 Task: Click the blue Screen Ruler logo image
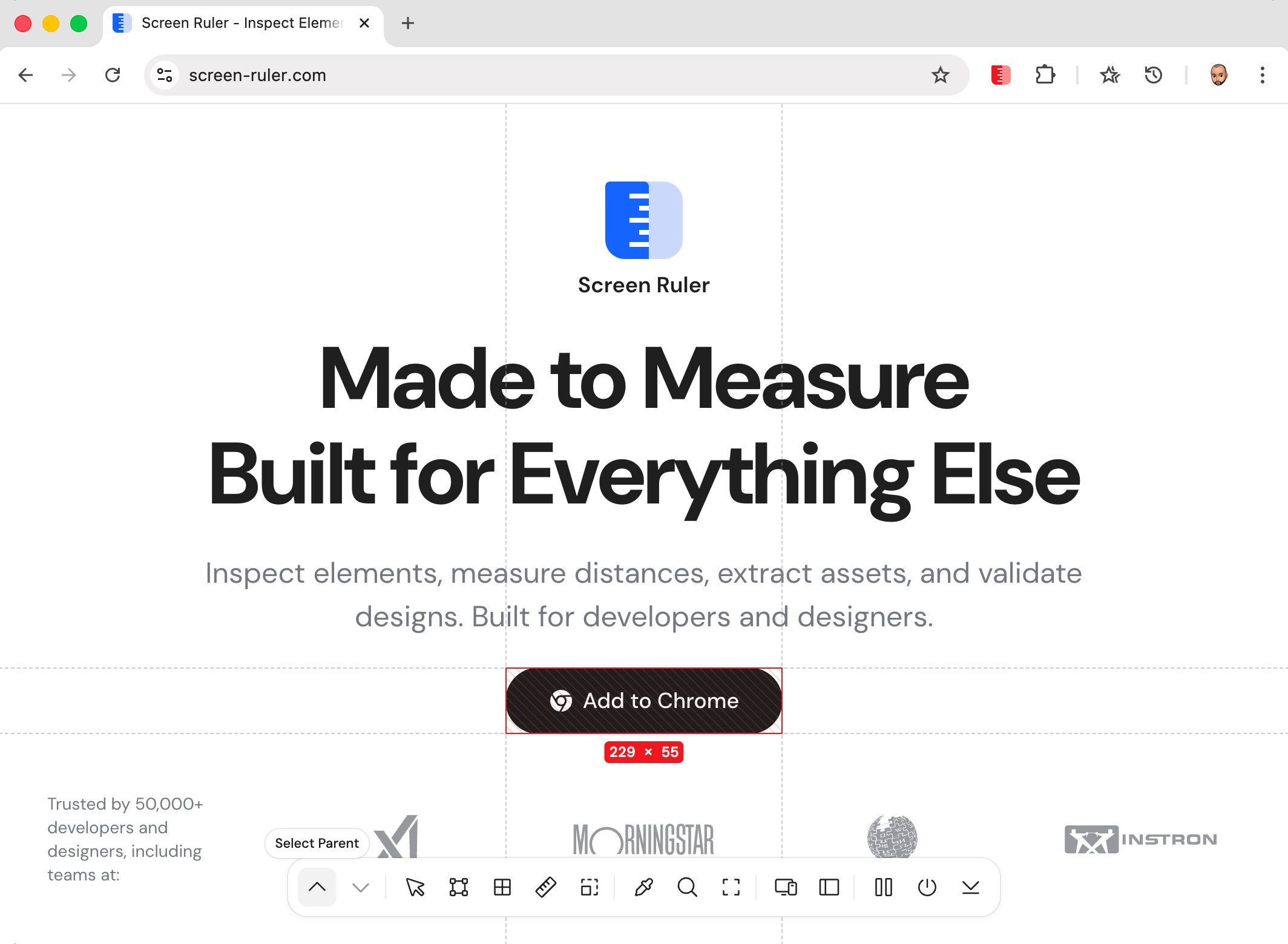pyautogui.click(x=644, y=220)
